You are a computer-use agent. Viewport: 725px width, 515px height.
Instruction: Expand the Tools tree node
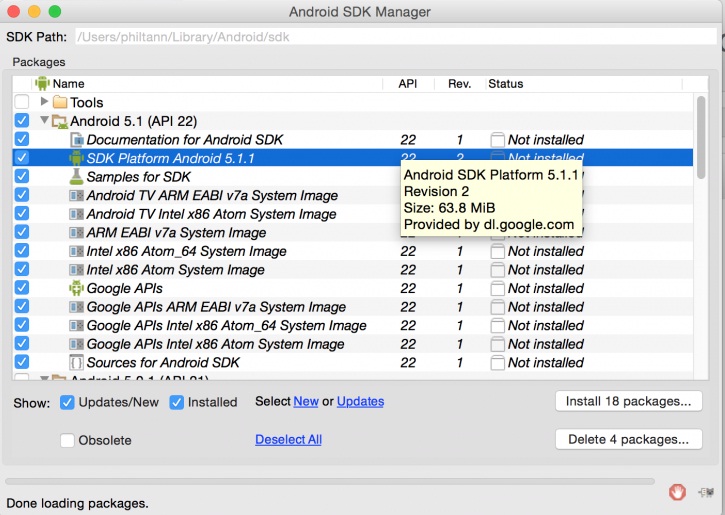tap(44, 103)
